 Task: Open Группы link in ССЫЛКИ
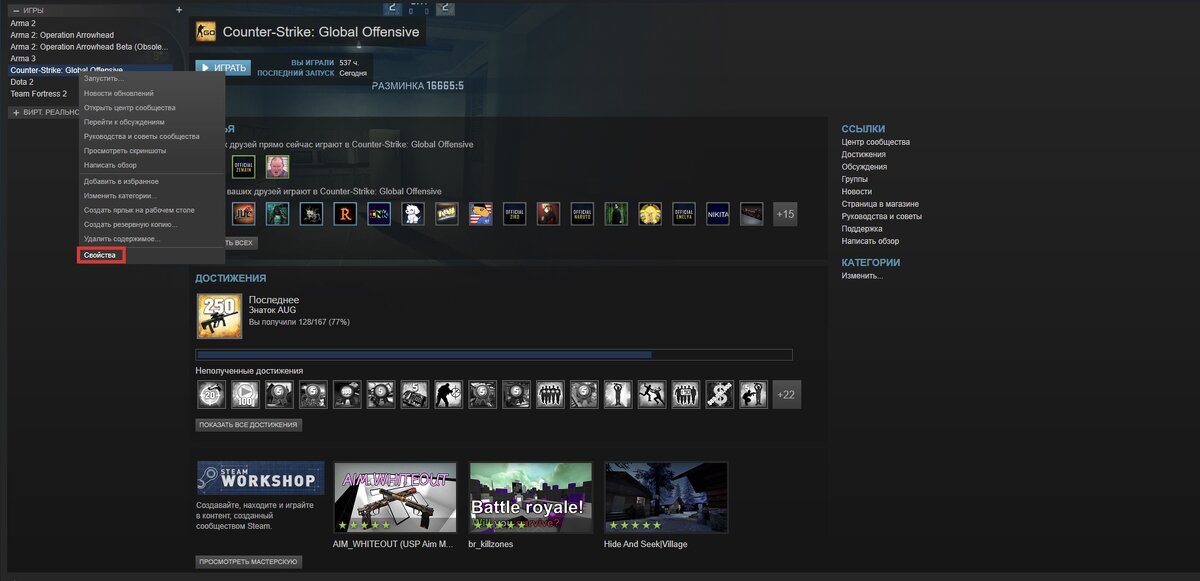(855, 179)
